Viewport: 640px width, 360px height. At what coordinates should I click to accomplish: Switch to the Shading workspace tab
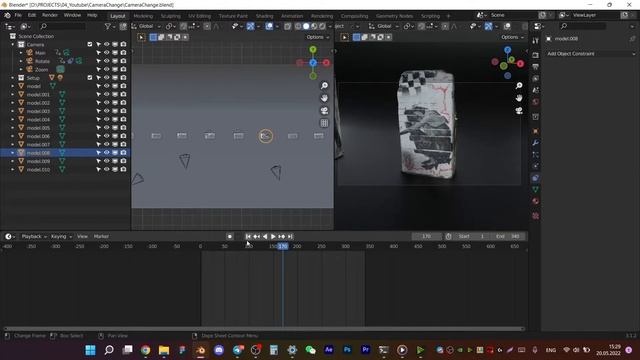[x=264, y=16]
